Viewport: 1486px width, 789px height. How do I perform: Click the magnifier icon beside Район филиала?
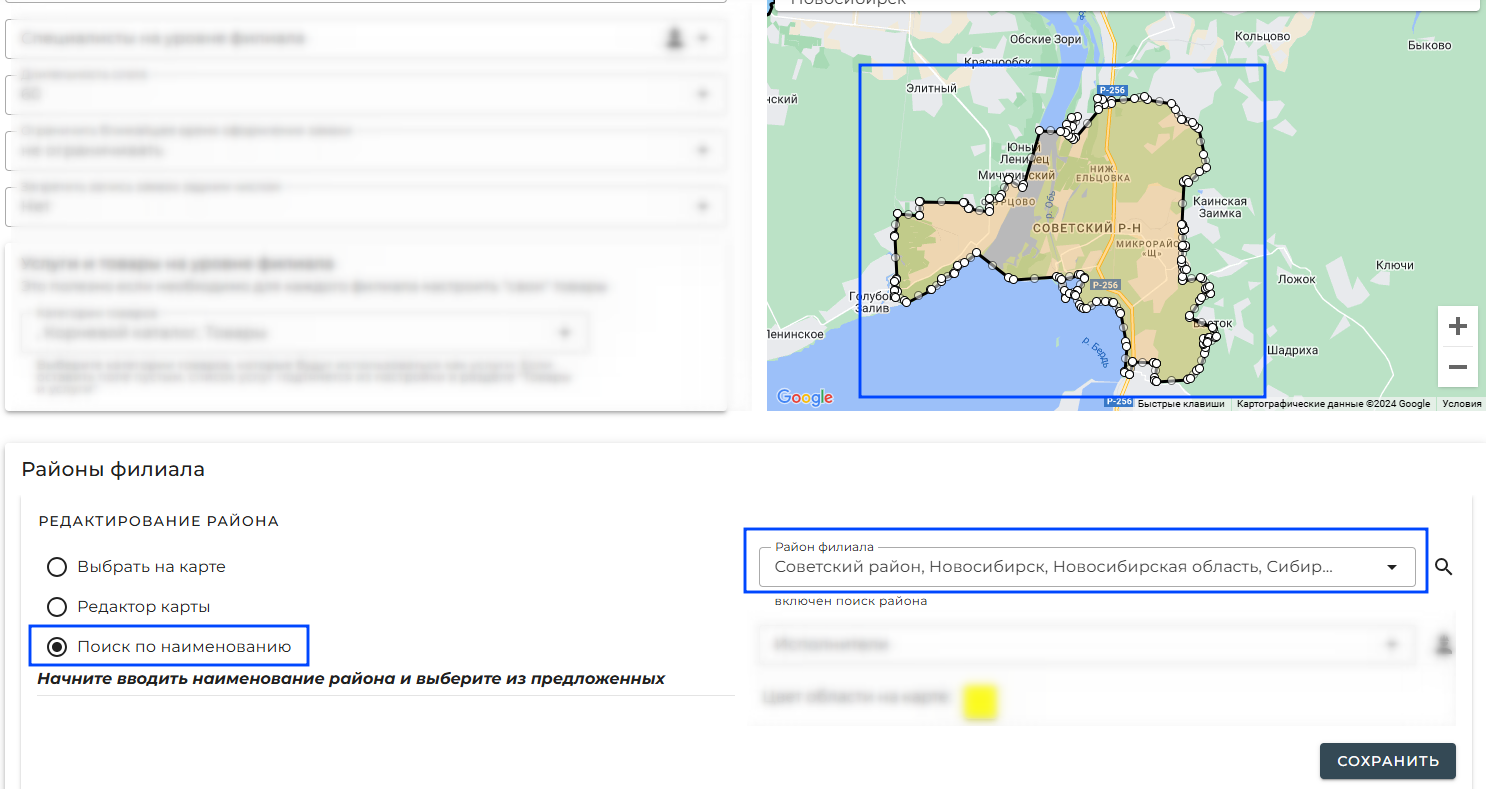point(1443,567)
